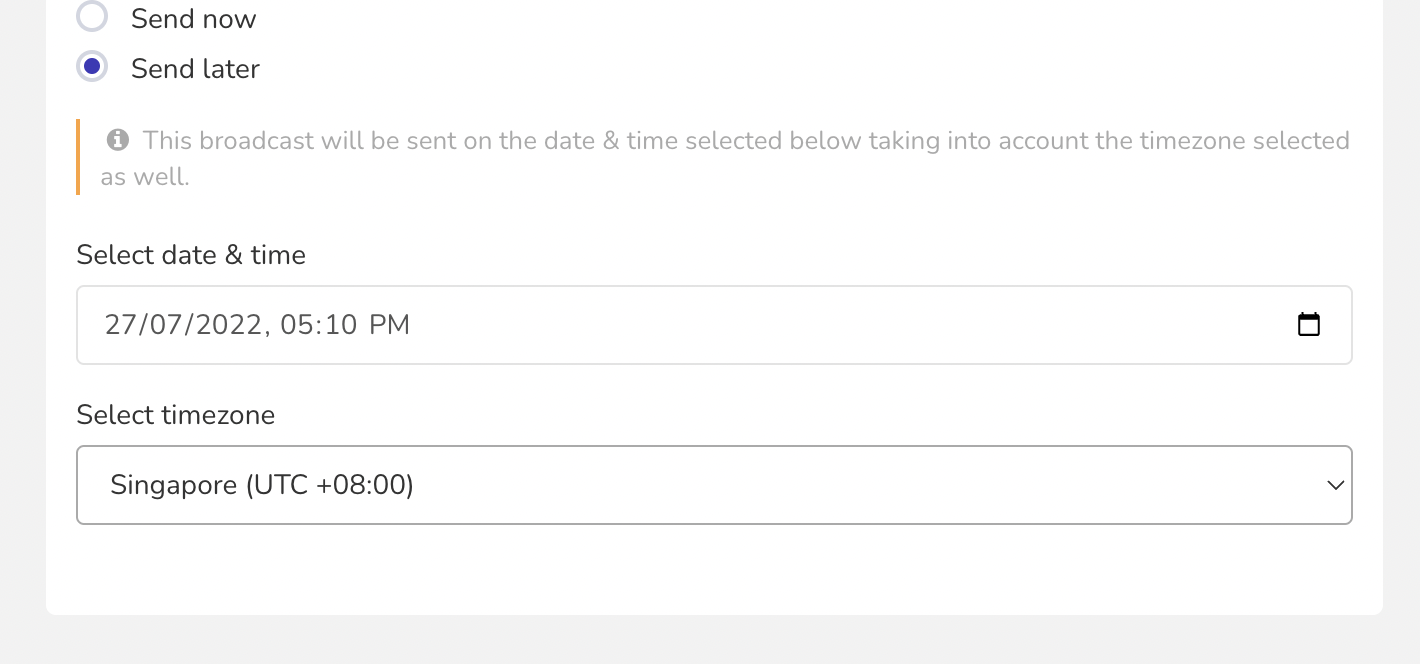Click the "Select date & time" label

coord(191,255)
